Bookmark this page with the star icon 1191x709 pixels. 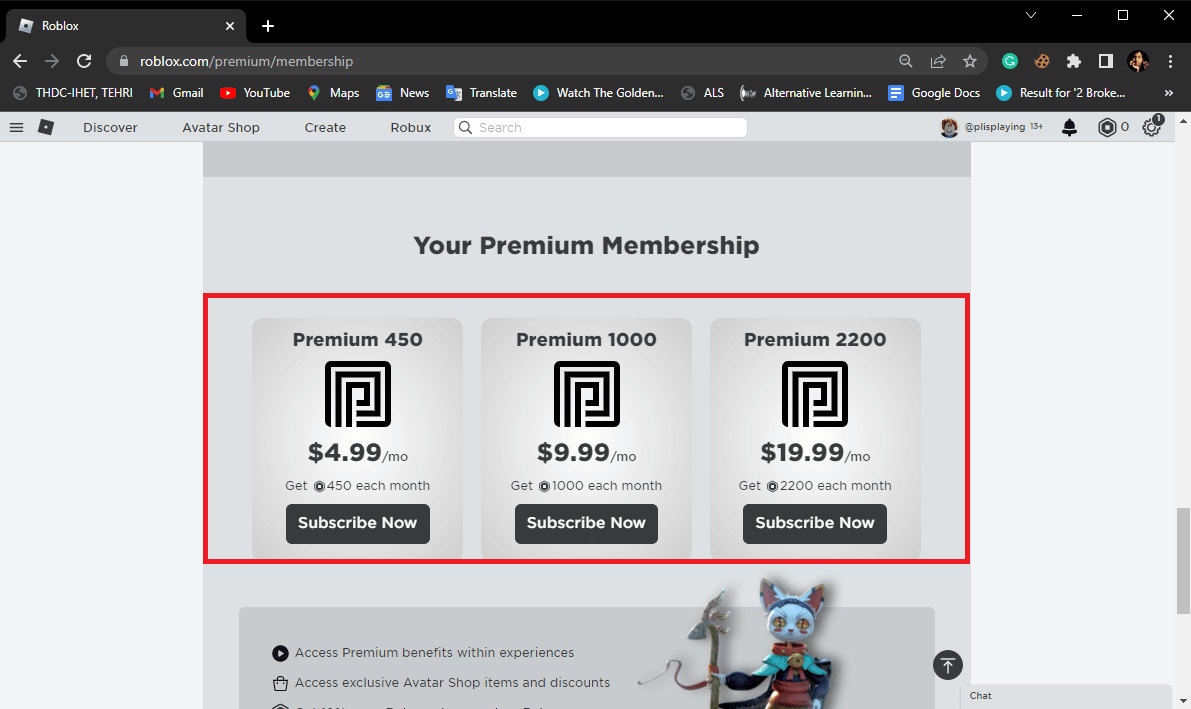(x=970, y=61)
